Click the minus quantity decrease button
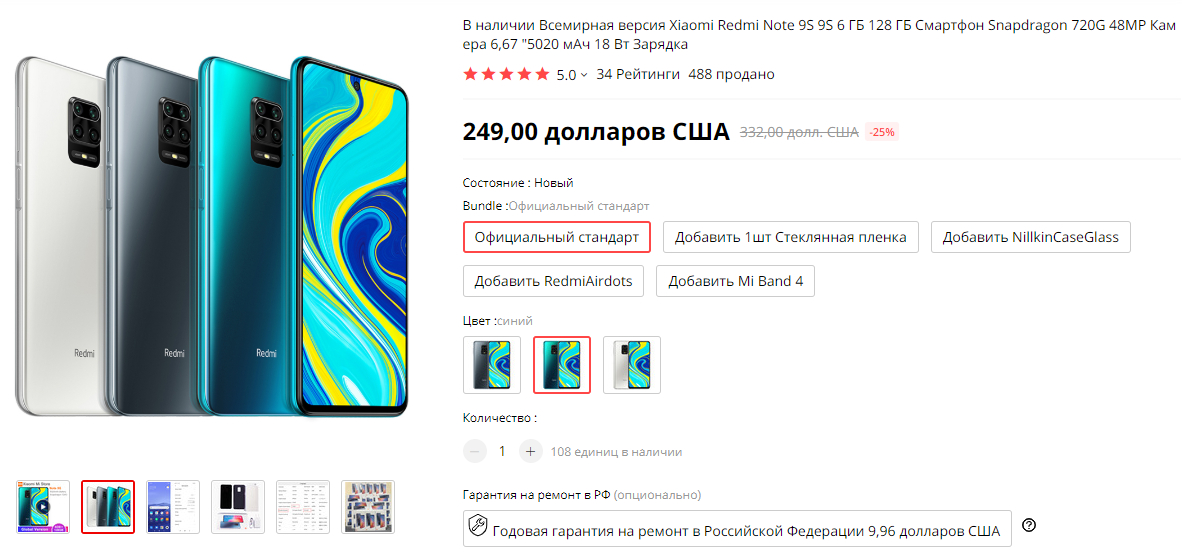The width and height of the screenshot is (1182, 553). point(474,451)
